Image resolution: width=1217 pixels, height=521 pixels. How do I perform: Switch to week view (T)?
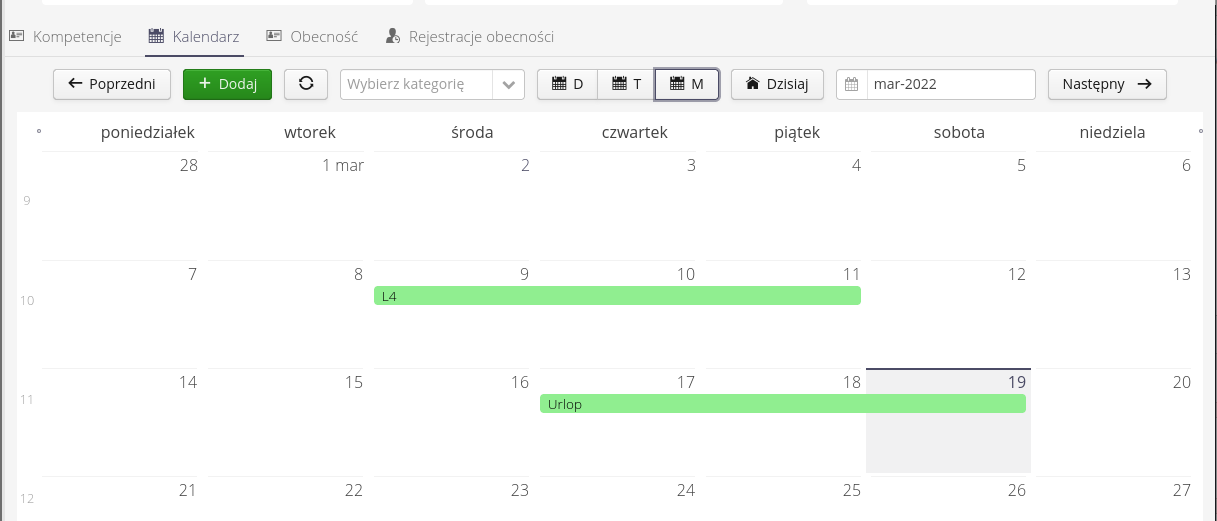pyautogui.click(x=626, y=84)
